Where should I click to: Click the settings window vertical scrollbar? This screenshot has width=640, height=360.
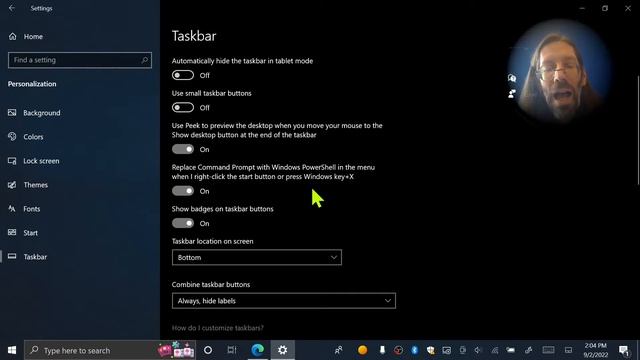tap(638, 130)
